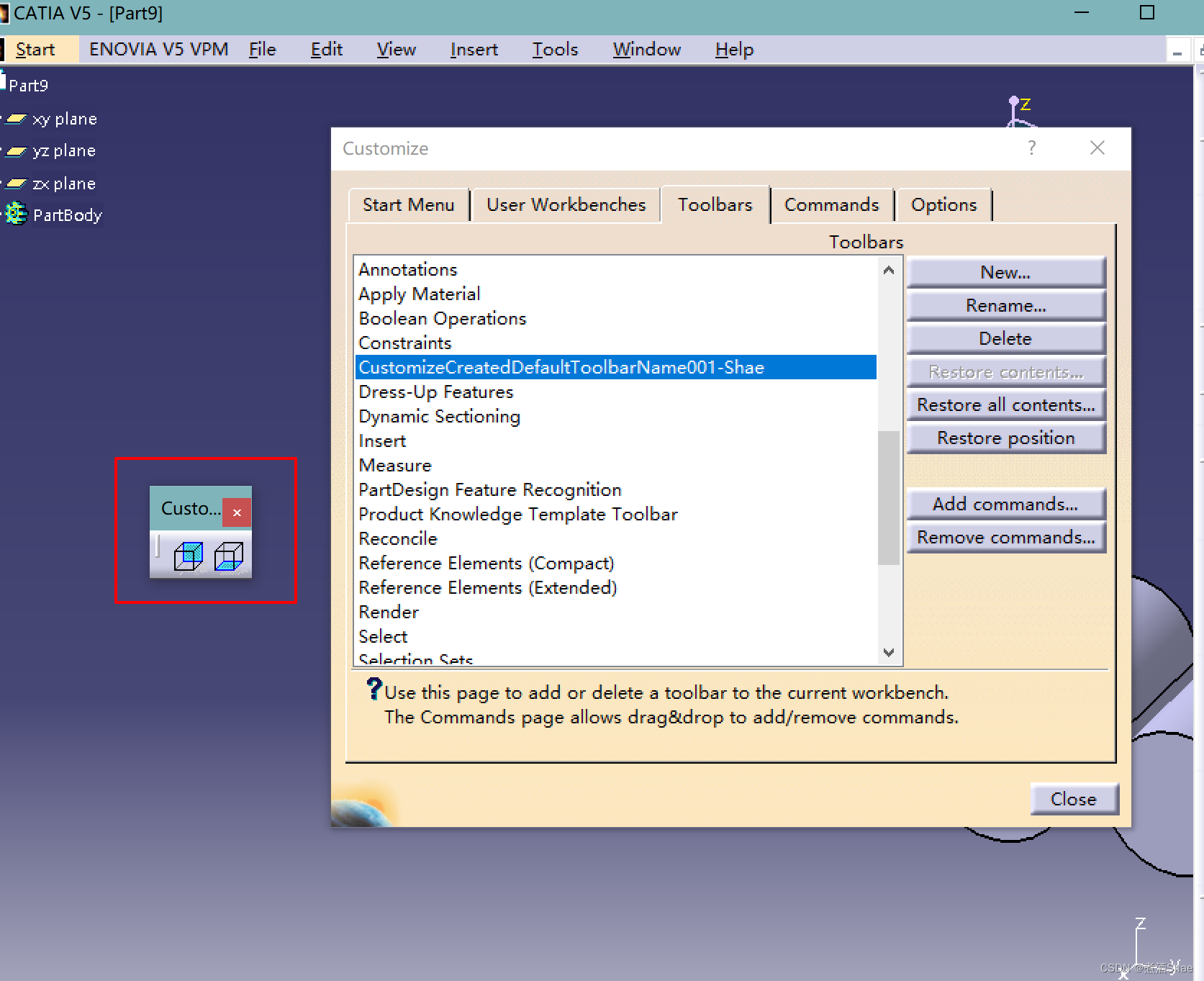Click Restore all contents... button
Screen dimensions: 1204x981
coord(1005,405)
